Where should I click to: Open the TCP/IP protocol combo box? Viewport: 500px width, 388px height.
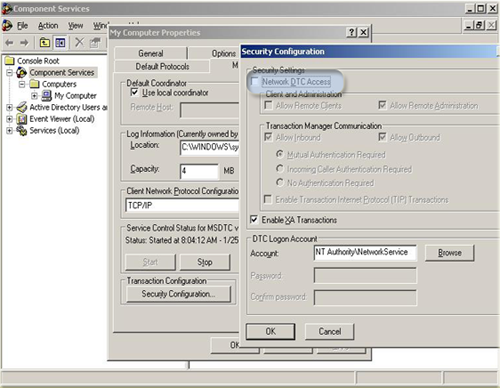(182, 205)
